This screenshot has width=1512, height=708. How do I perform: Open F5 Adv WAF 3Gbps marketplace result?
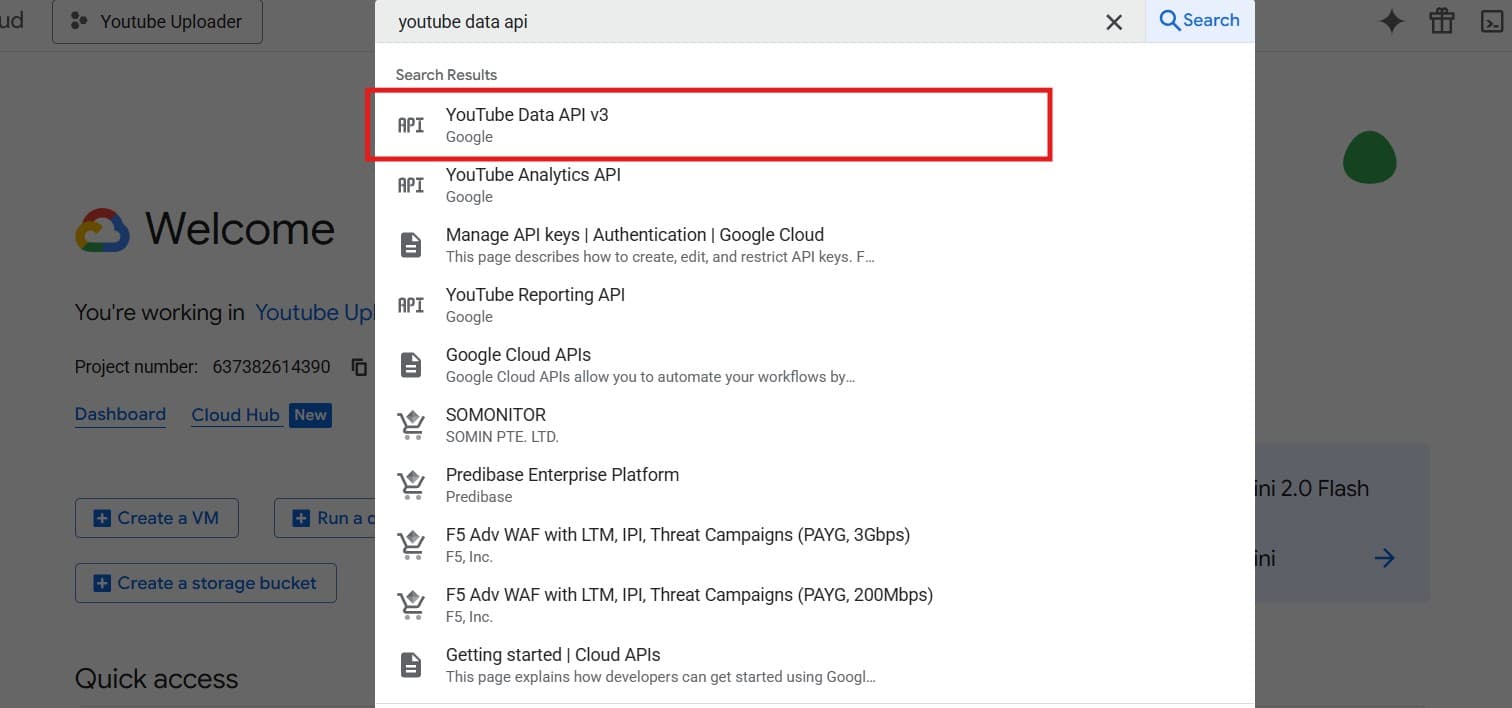tap(814, 545)
